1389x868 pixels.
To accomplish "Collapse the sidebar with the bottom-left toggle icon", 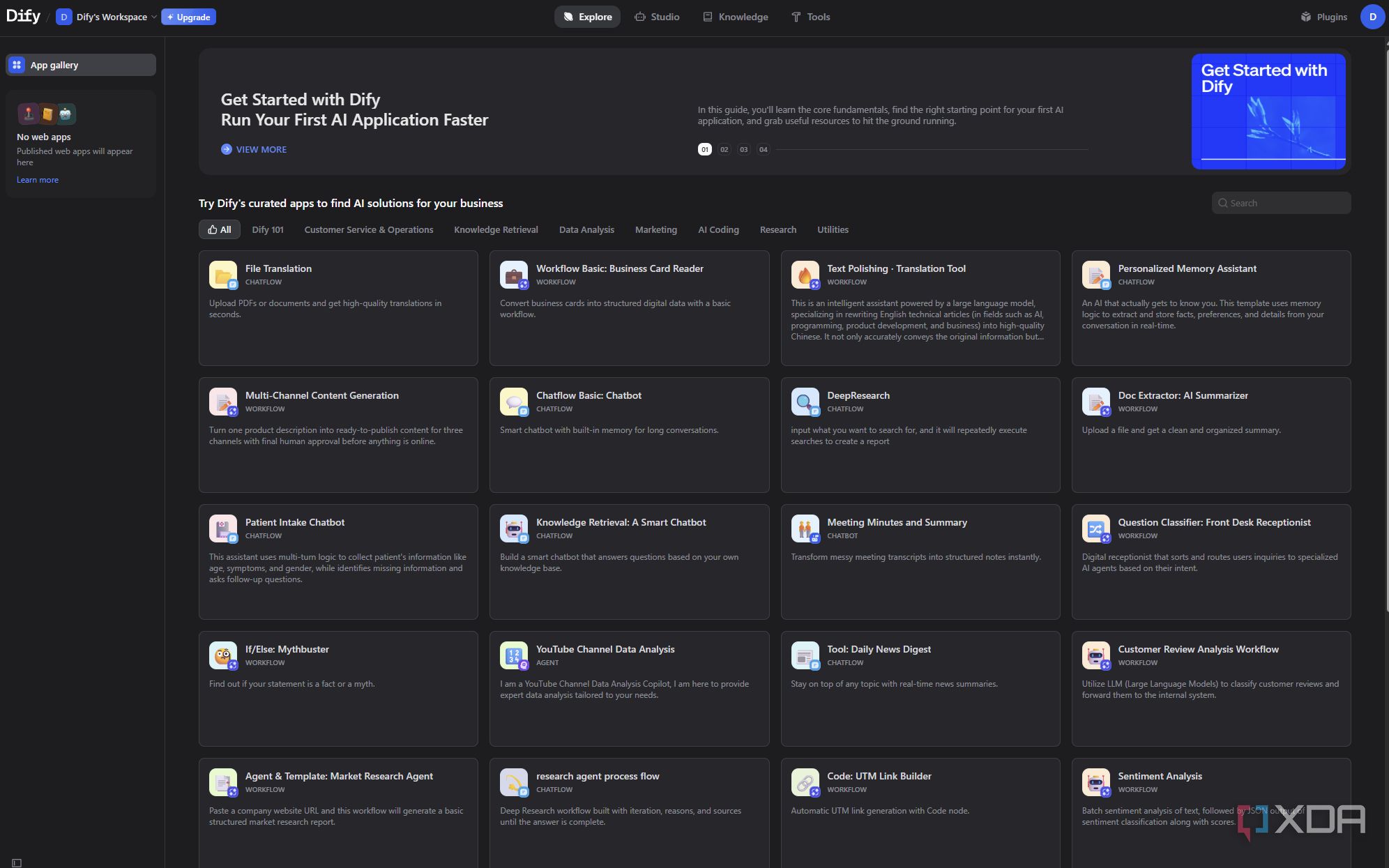I will 17,862.
